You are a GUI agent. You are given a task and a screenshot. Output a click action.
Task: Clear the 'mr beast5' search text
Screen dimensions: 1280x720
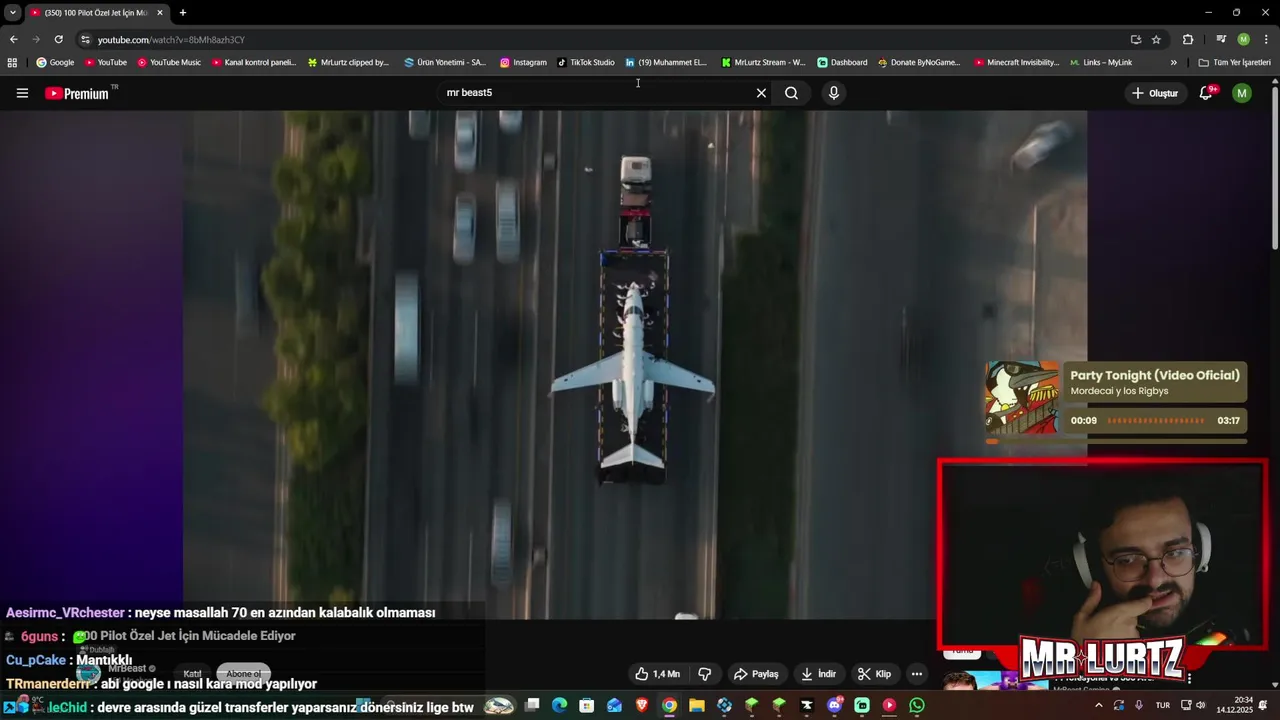pos(761,93)
